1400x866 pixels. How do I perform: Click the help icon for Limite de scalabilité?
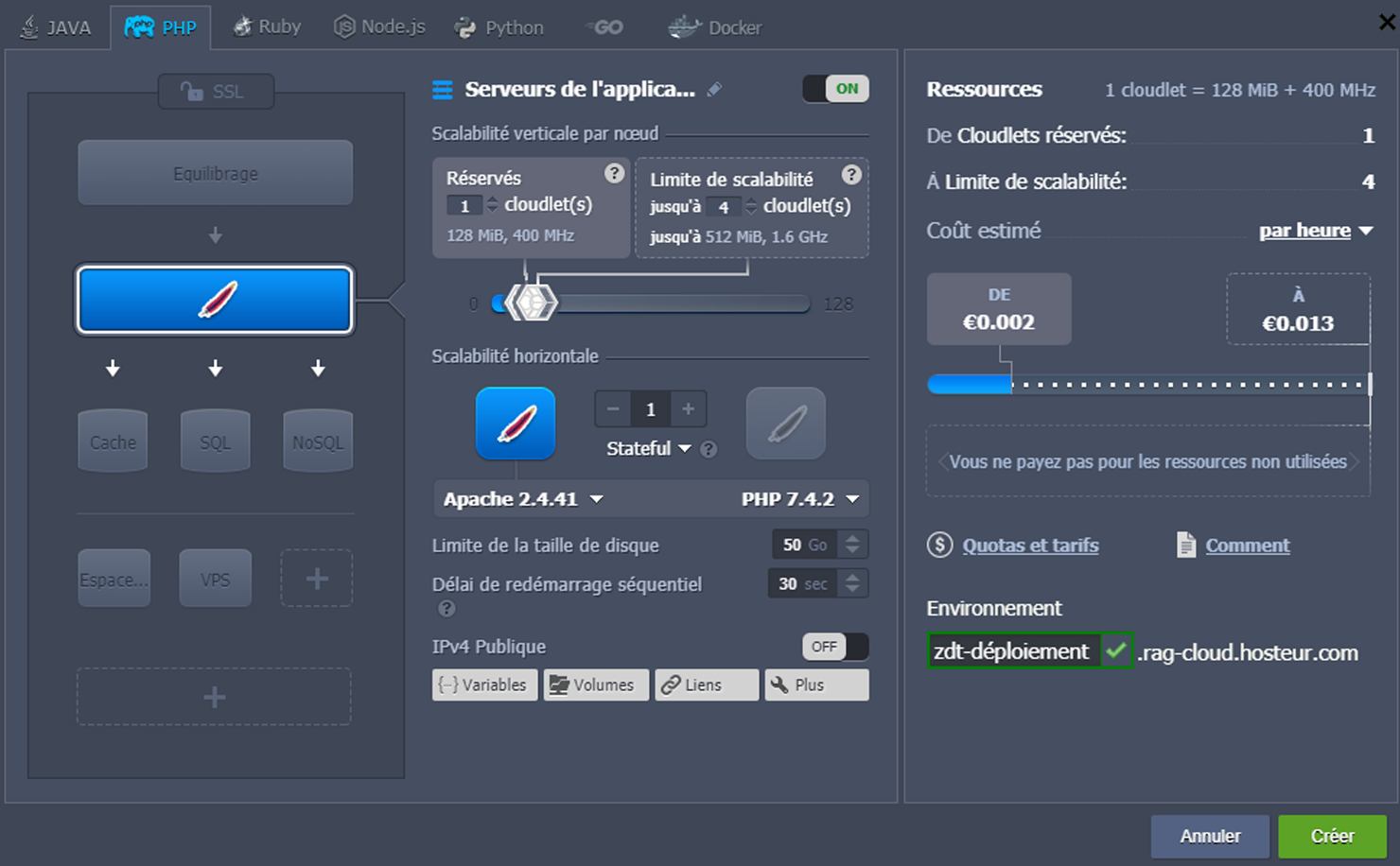click(851, 175)
